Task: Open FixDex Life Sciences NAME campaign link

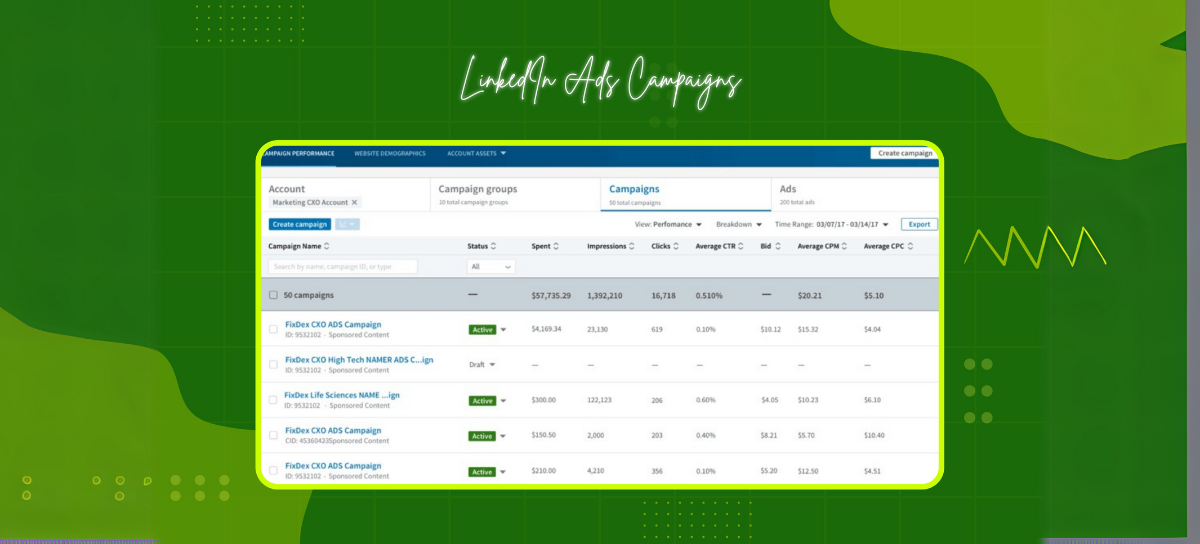Action: (342, 395)
